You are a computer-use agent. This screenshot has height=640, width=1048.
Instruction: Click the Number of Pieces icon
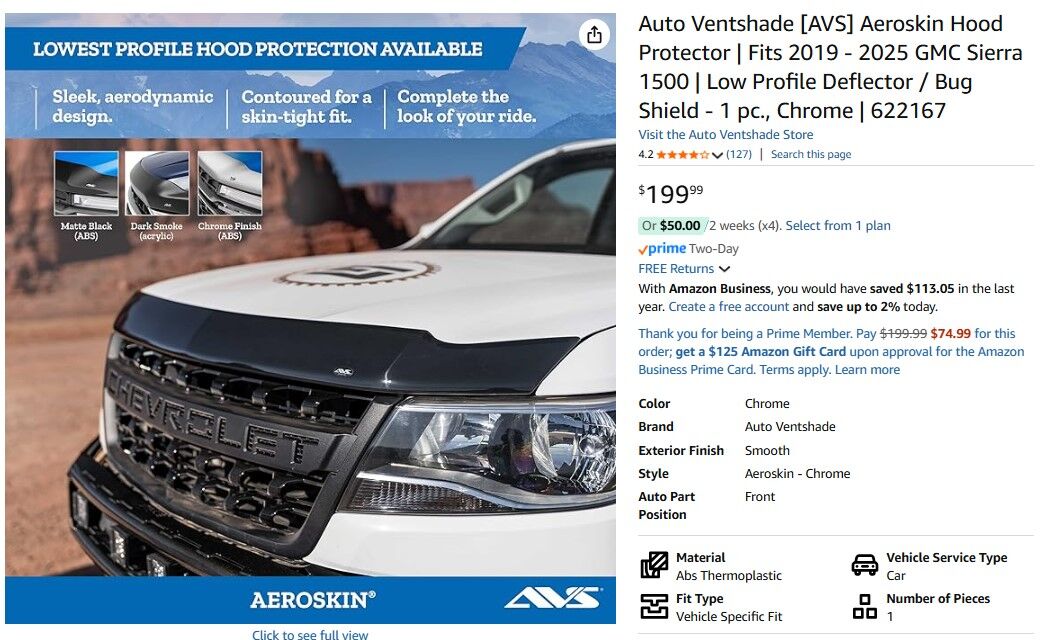pos(865,607)
